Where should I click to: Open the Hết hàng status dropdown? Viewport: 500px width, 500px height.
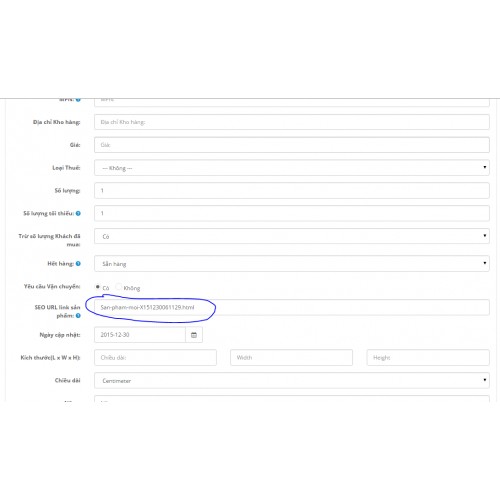292,263
